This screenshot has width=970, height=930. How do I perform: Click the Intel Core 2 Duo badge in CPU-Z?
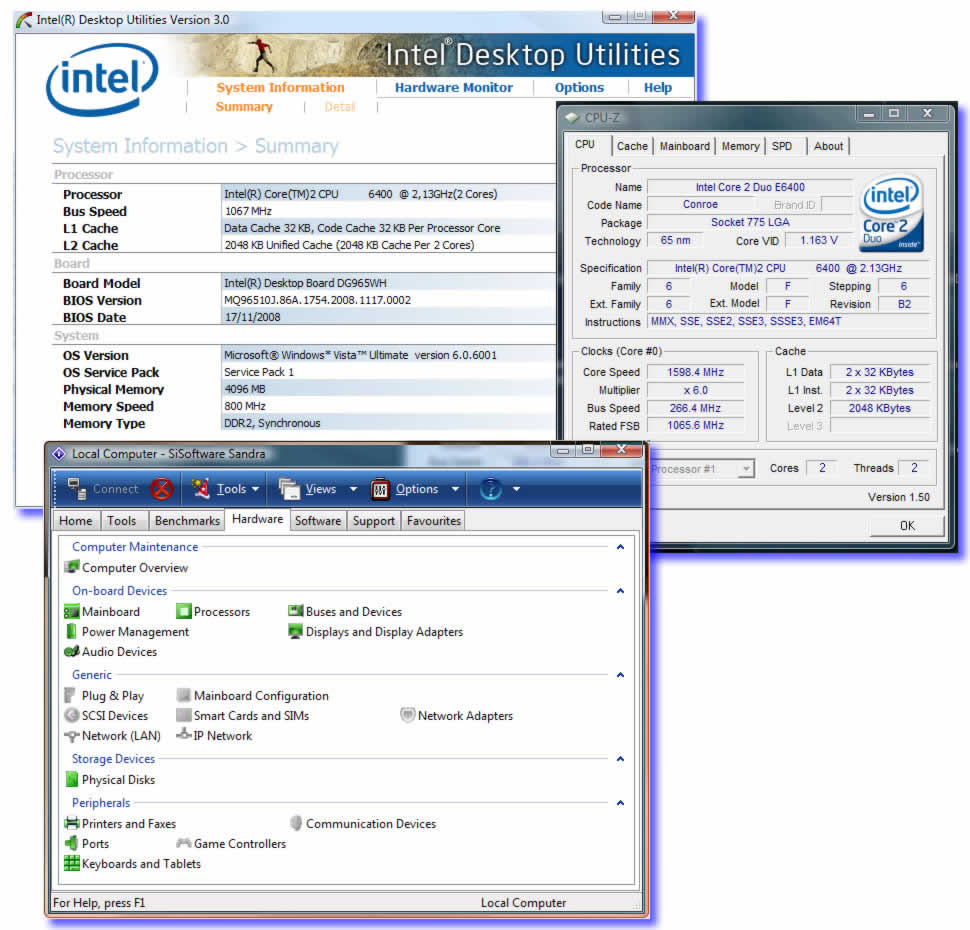pos(891,213)
